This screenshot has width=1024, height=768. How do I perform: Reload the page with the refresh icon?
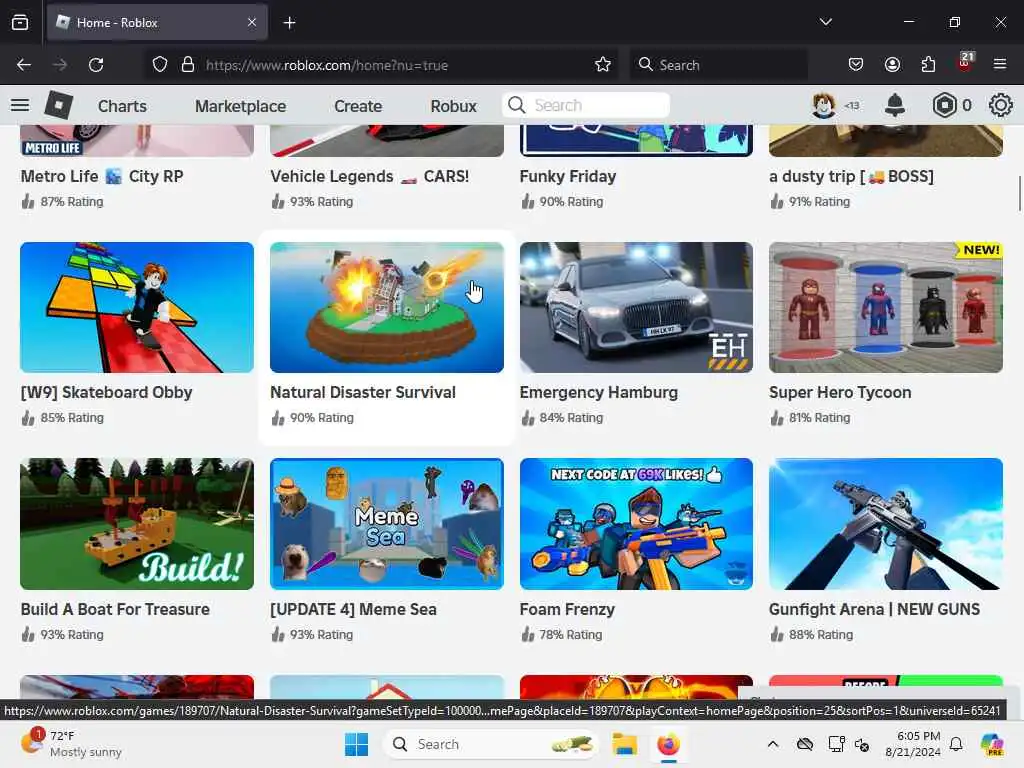coord(96,65)
